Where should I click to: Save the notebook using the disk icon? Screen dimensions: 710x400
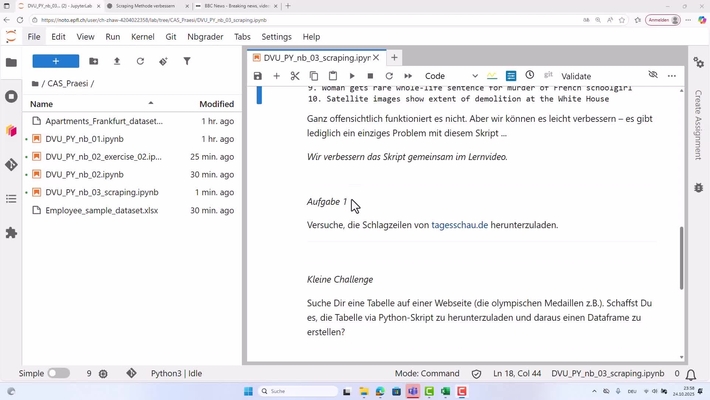pyautogui.click(x=258, y=76)
